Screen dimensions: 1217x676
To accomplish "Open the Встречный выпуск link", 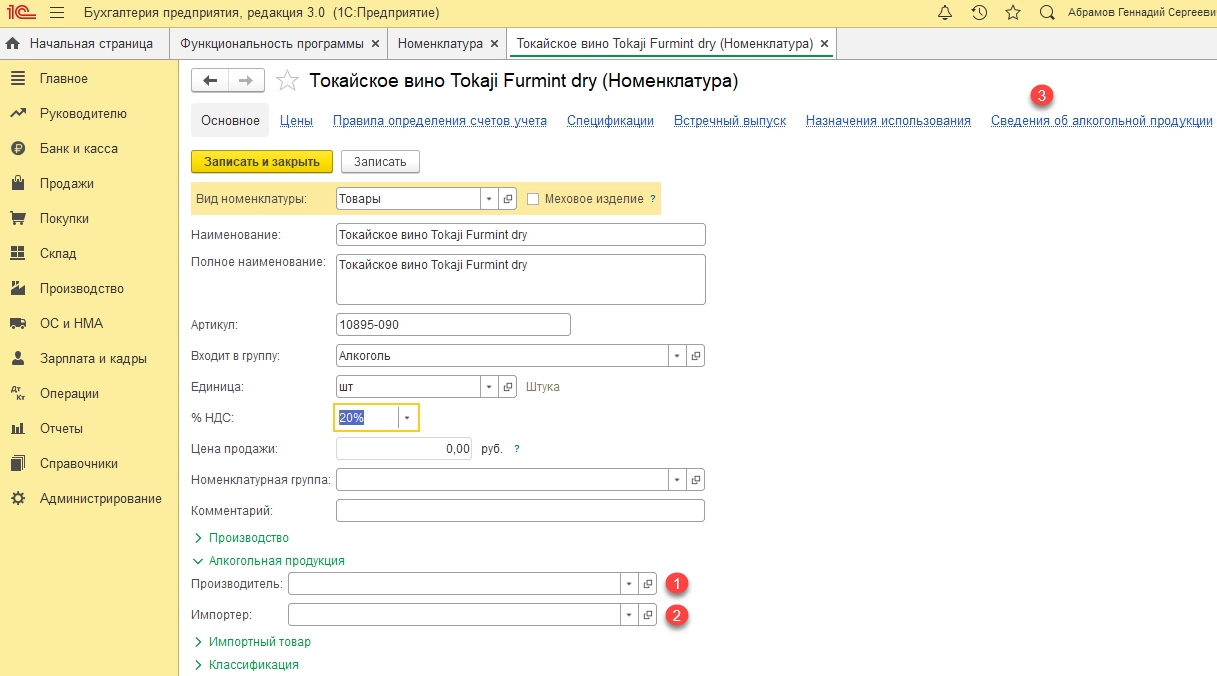I will click(x=730, y=121).
